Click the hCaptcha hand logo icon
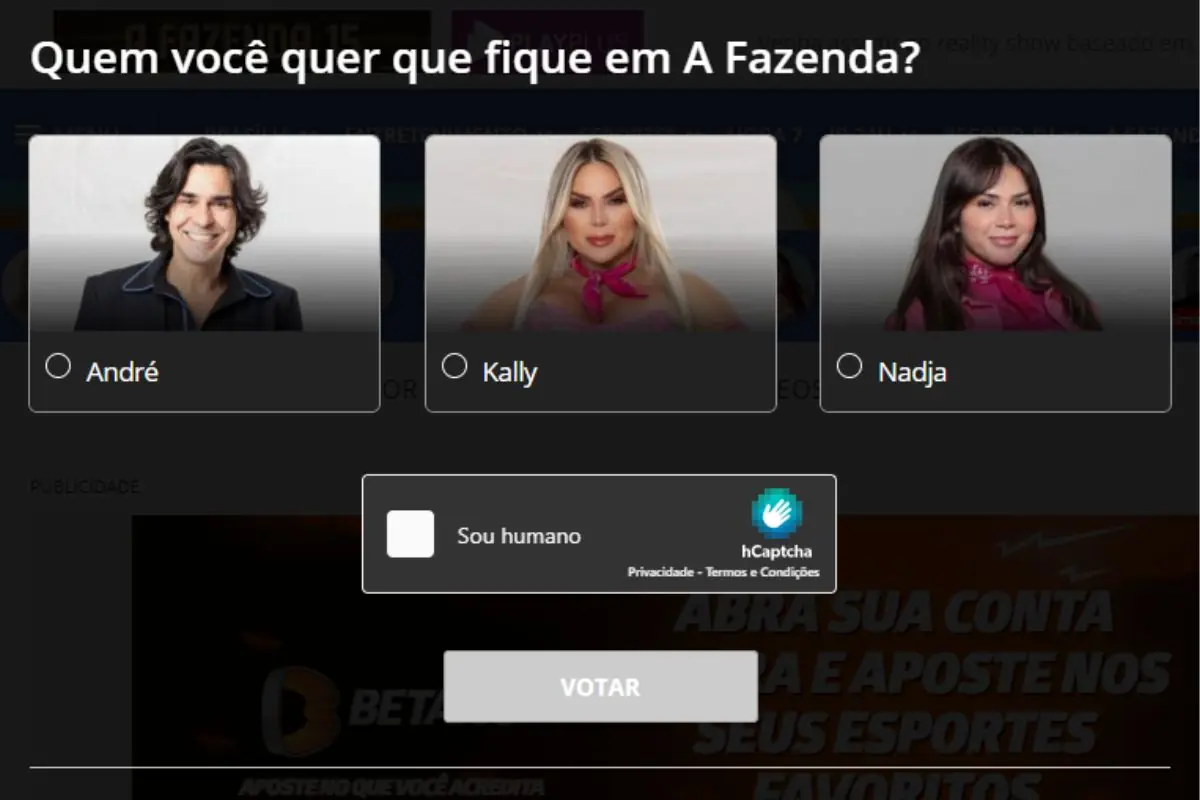Screen dimensions: 1200x800 click(x=777, y=514)
